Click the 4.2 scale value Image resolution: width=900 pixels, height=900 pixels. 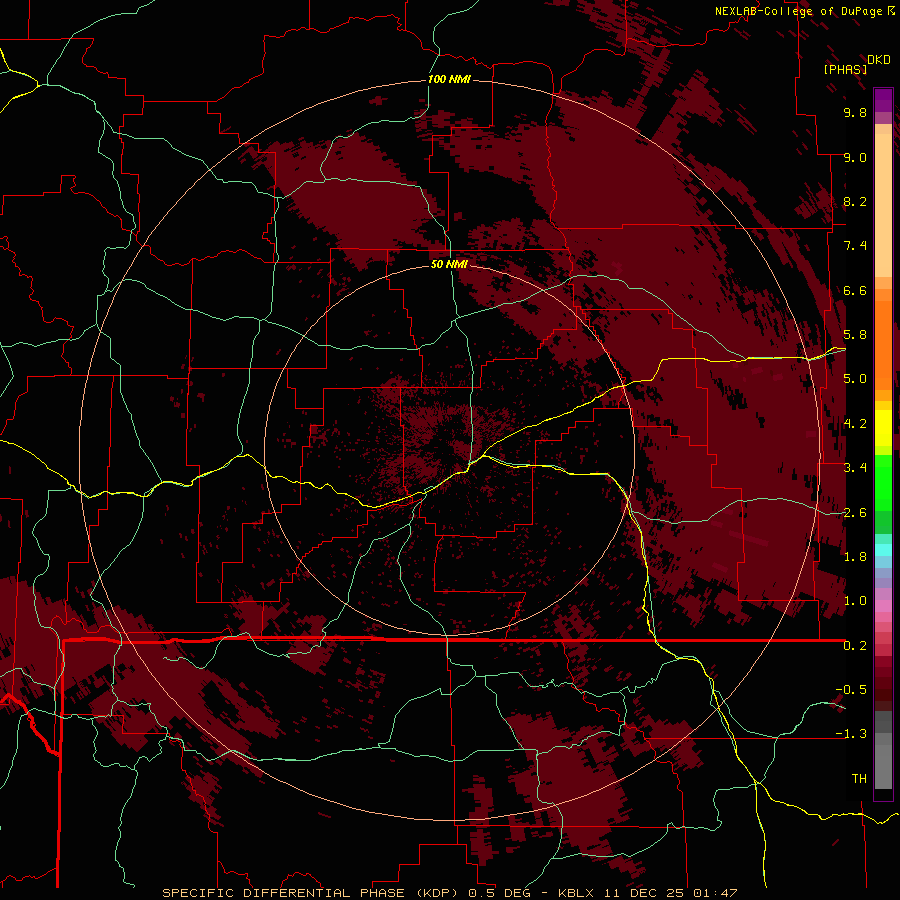point(855,424)
